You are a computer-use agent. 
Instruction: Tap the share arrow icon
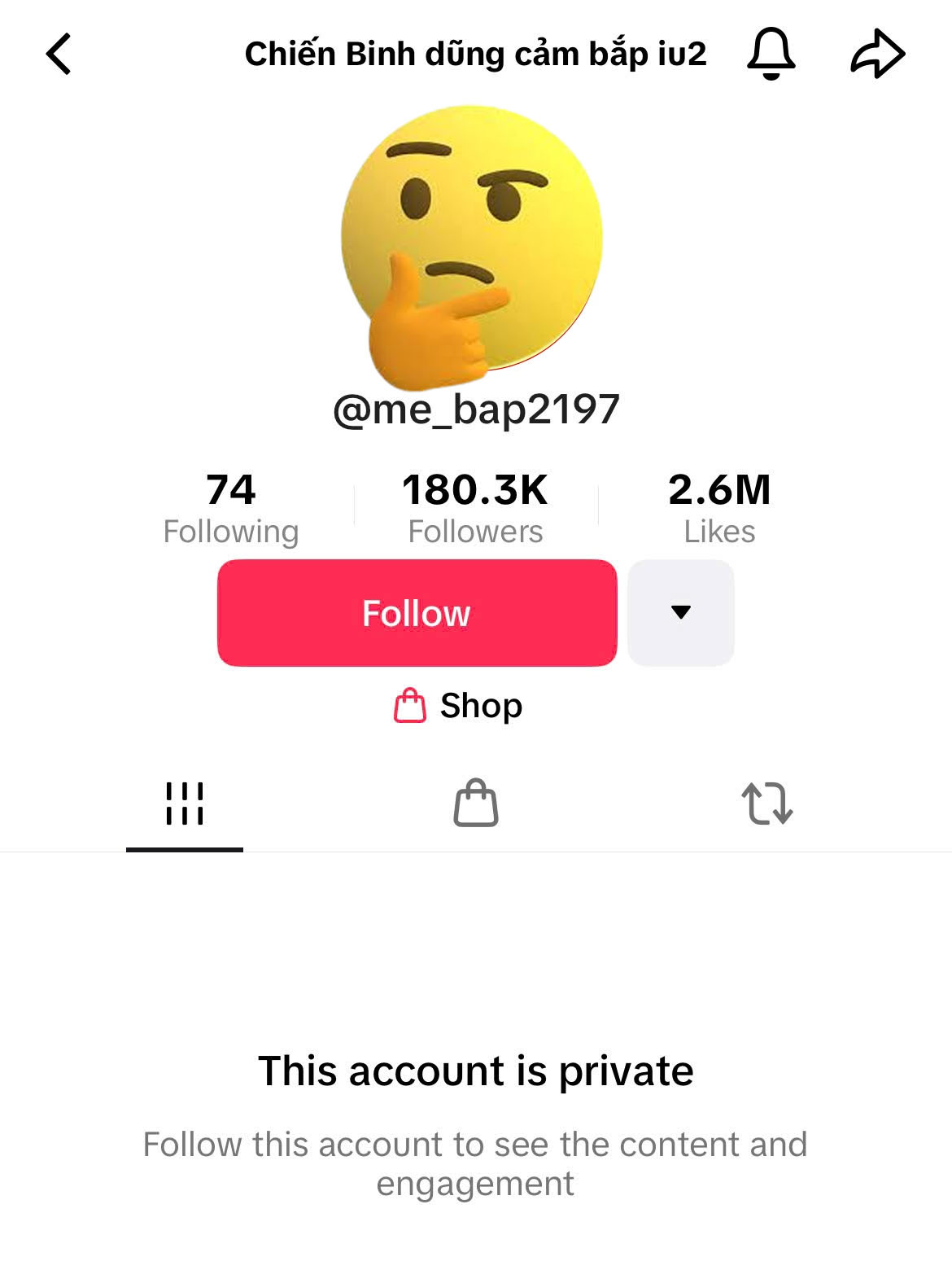click(877, 54)
